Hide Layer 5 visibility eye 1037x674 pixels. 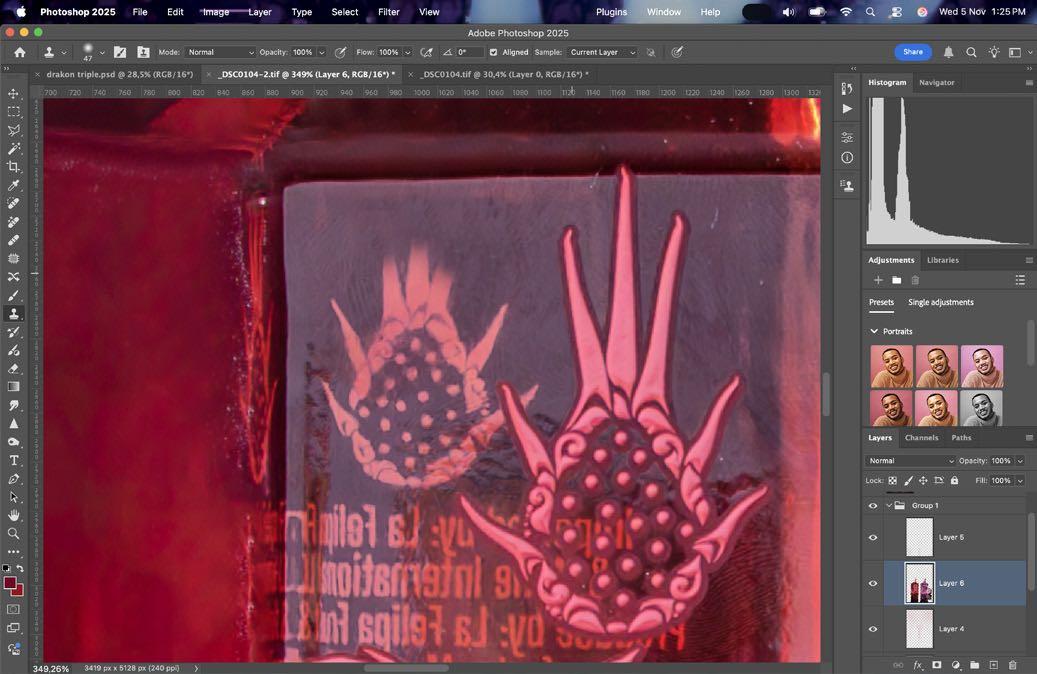pos(873,537)
